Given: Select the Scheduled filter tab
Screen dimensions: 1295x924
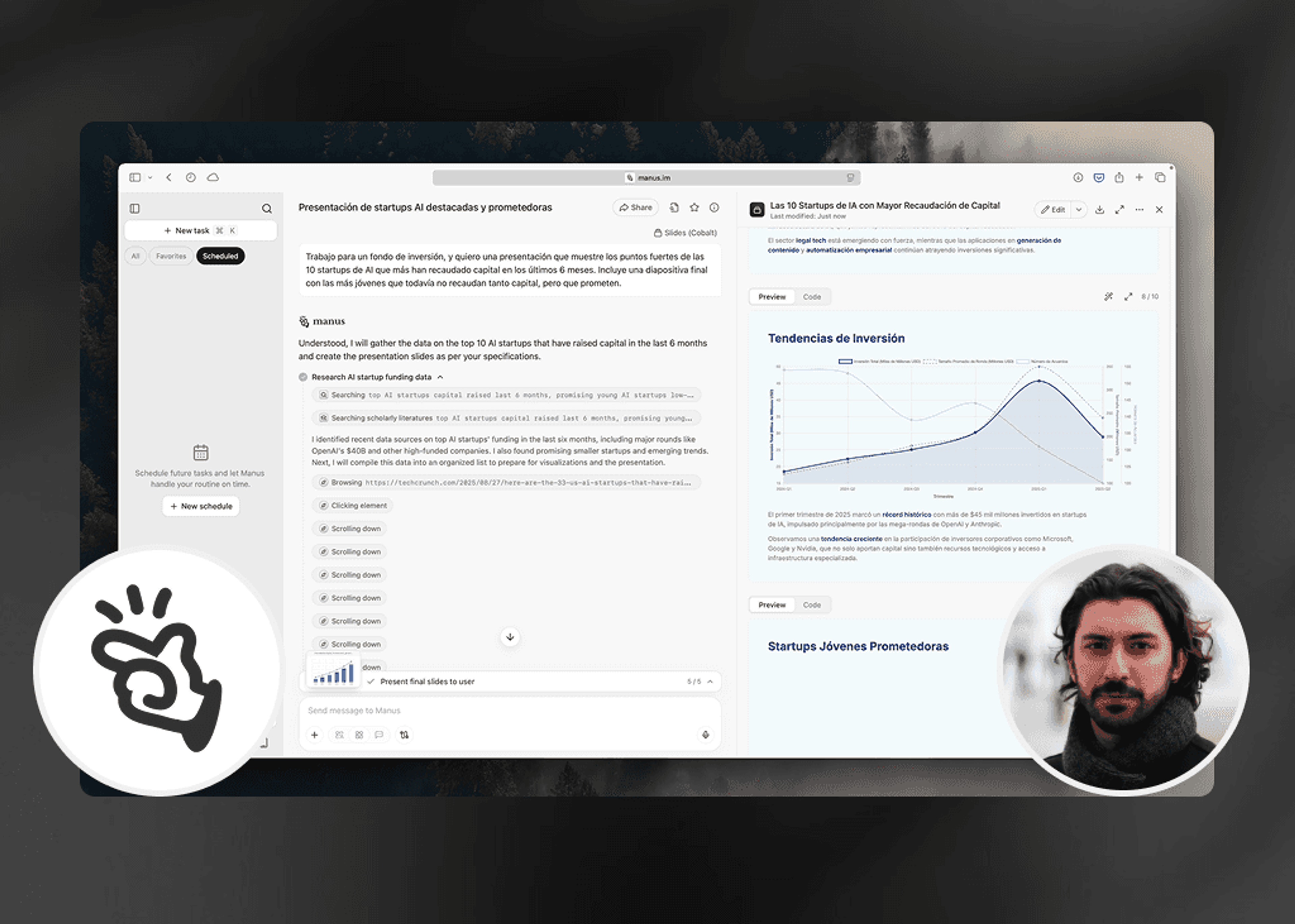Looking at the screenshot, I should (220, 256).
